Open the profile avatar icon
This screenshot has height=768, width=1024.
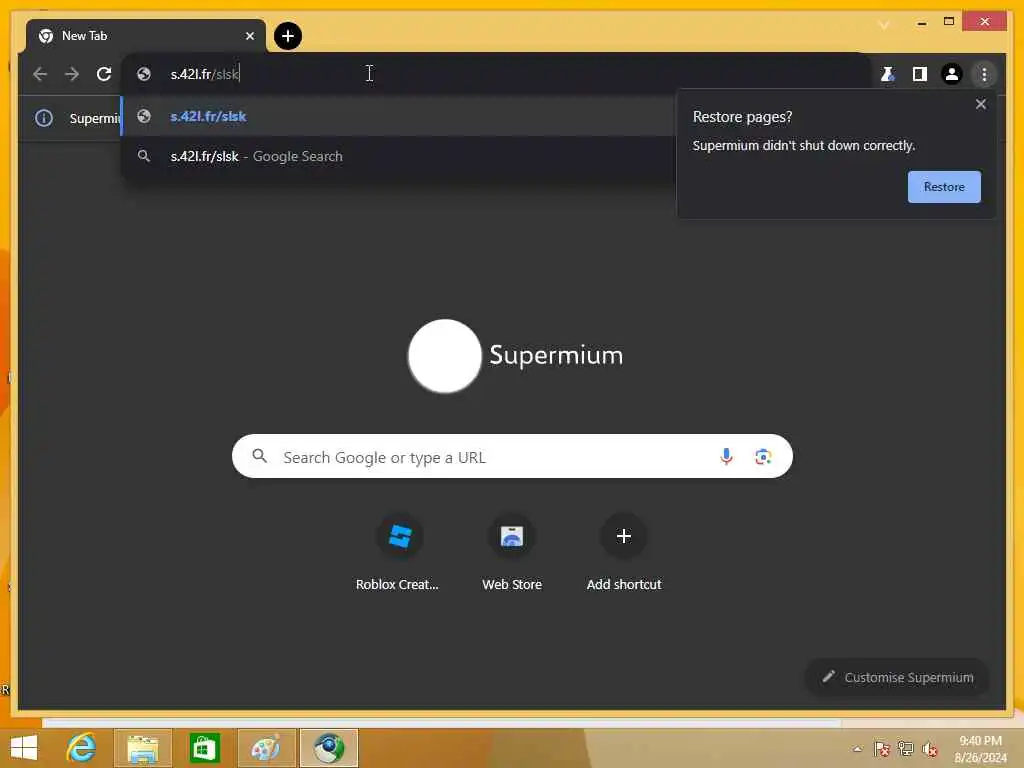[952, 74]
